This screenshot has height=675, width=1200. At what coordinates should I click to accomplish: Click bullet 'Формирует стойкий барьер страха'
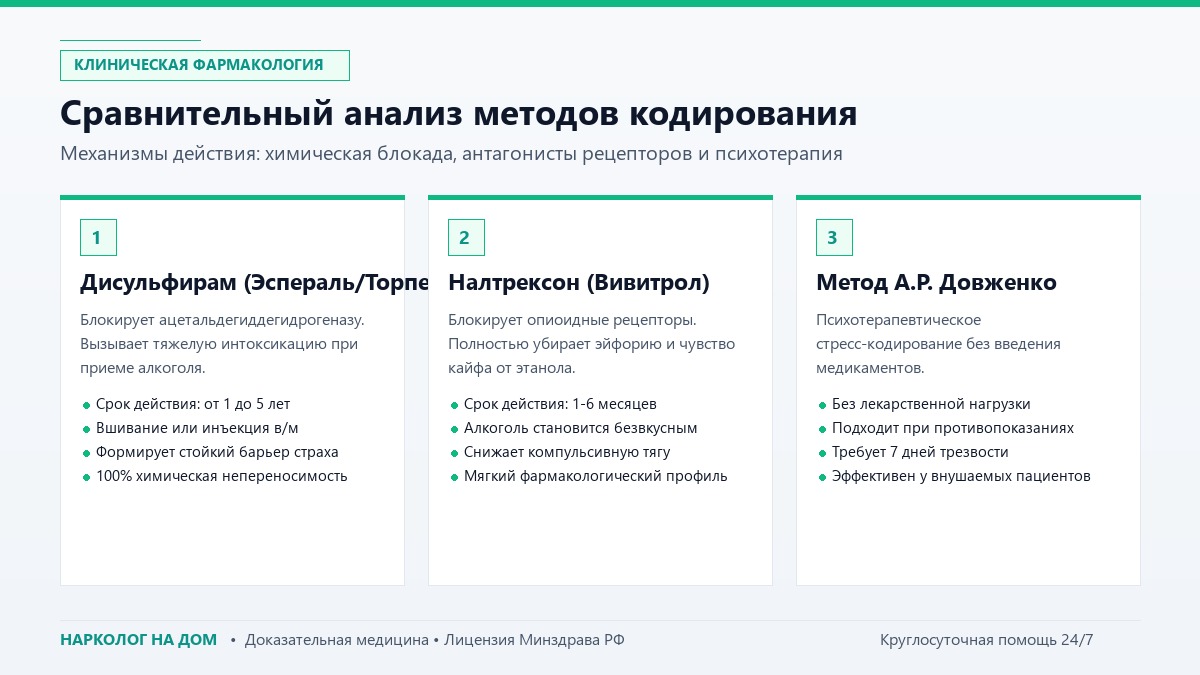217,452
